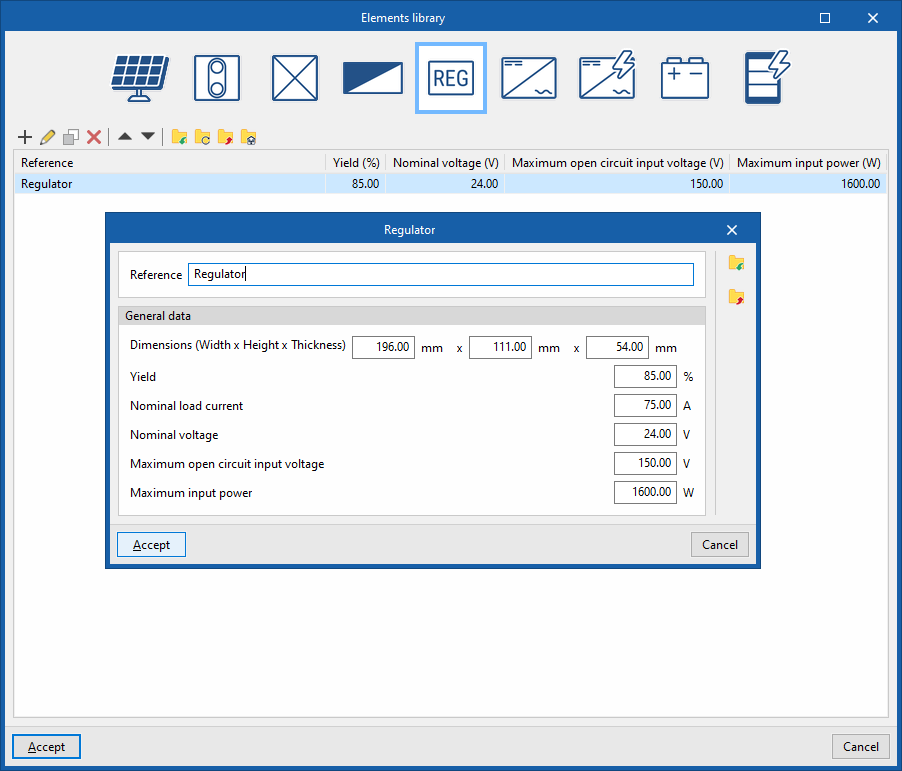Click the Reference text field
The image size is (902, 771).
[441, 274]
